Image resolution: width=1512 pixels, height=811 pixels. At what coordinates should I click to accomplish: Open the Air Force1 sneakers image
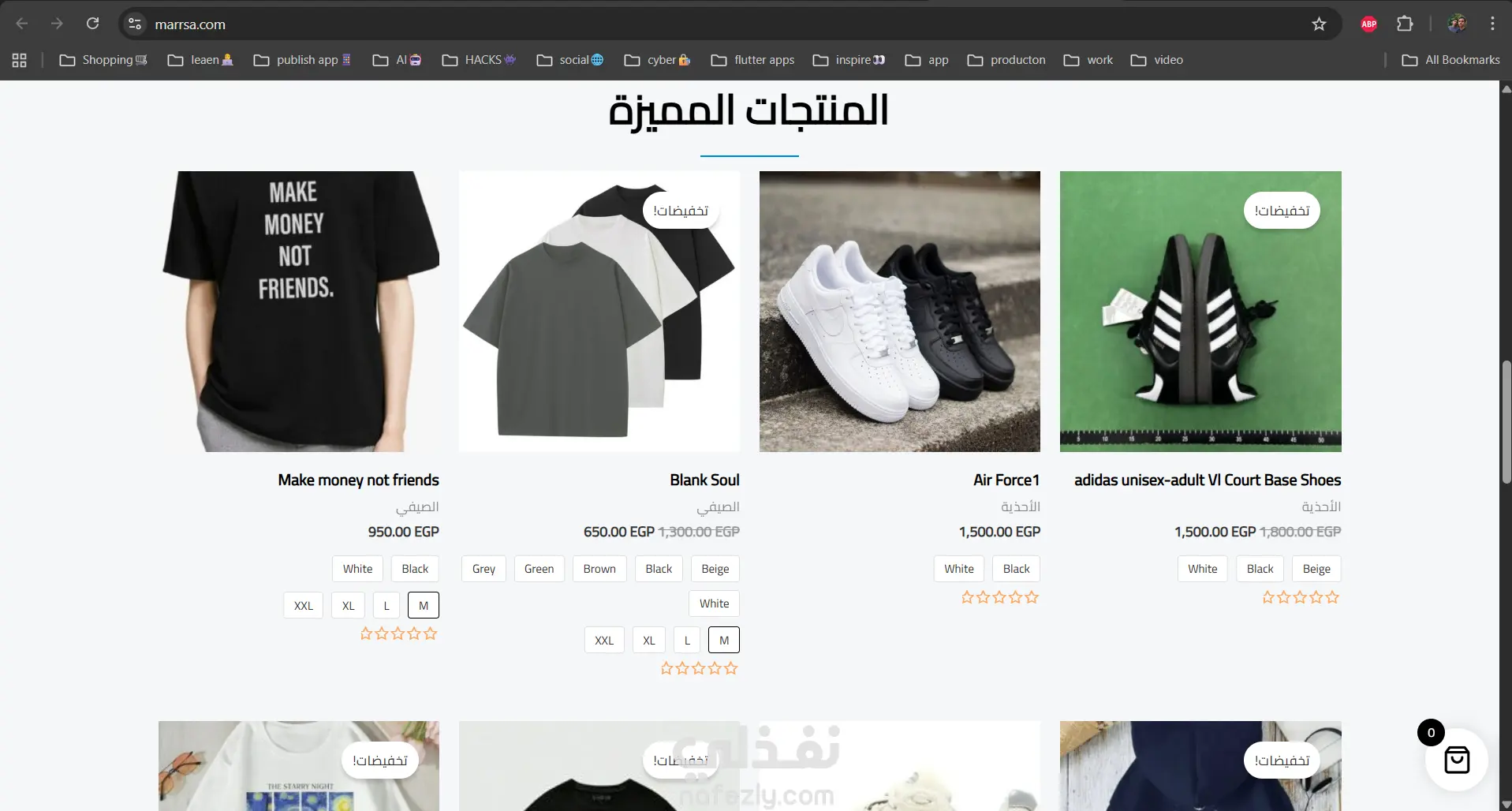(x=900, y=312)
